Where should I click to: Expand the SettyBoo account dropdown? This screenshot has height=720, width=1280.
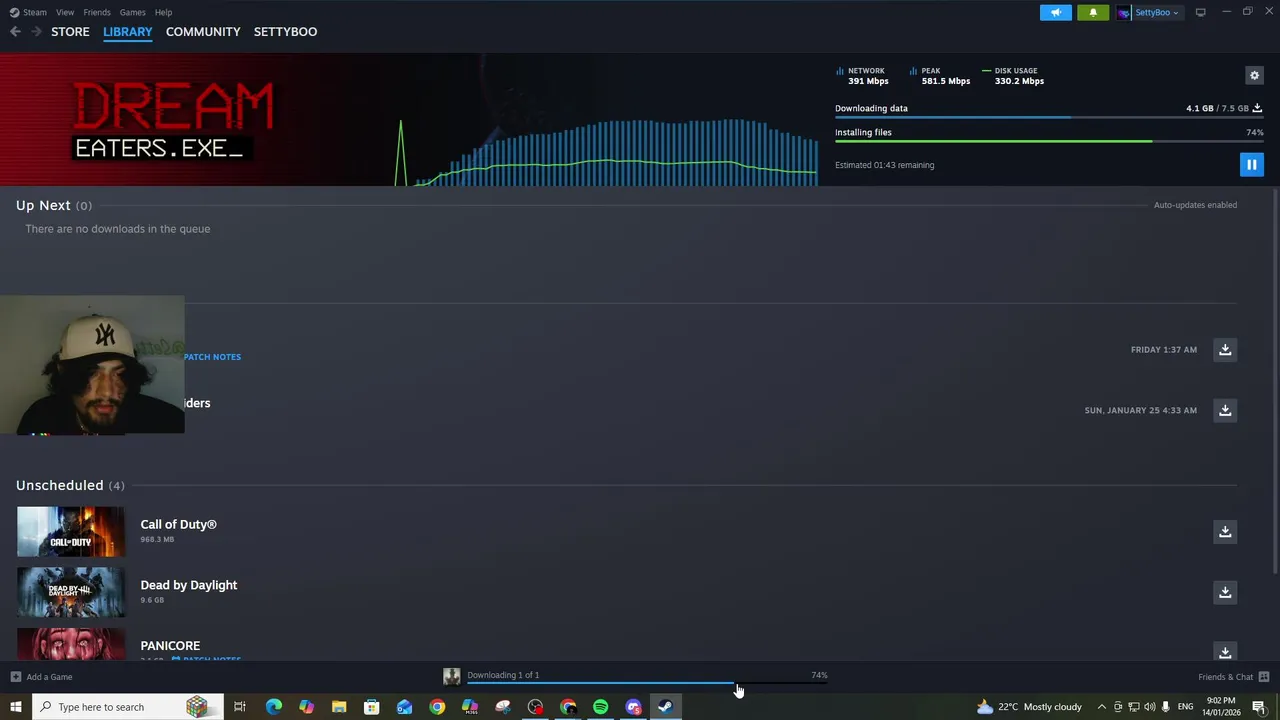coord(1176,13)
